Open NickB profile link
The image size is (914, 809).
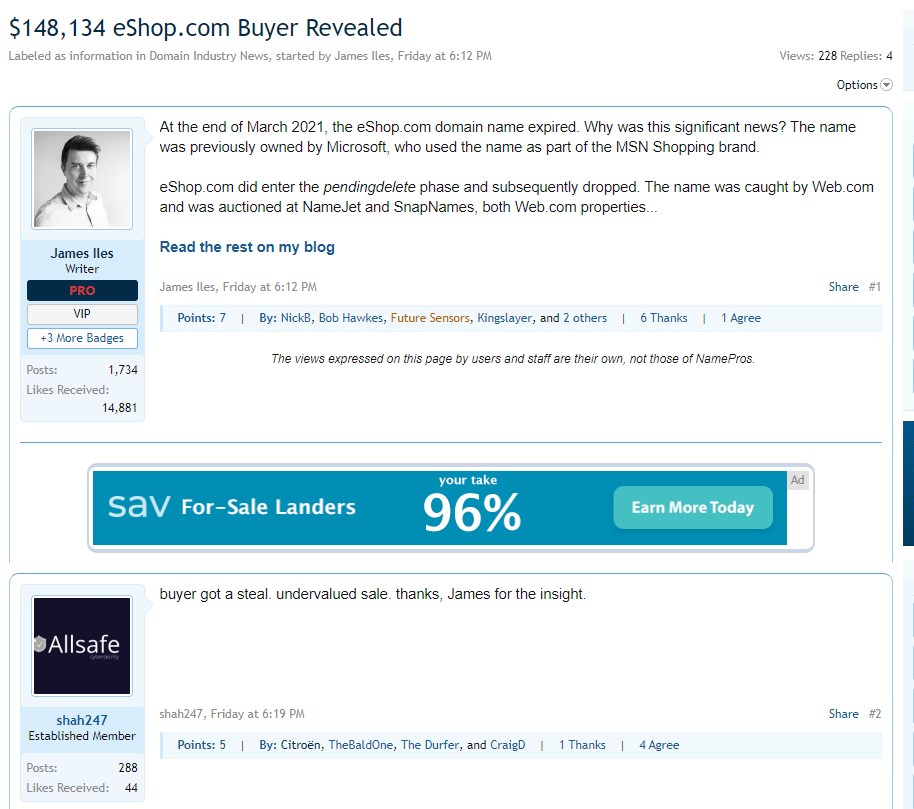click(296, 318)
